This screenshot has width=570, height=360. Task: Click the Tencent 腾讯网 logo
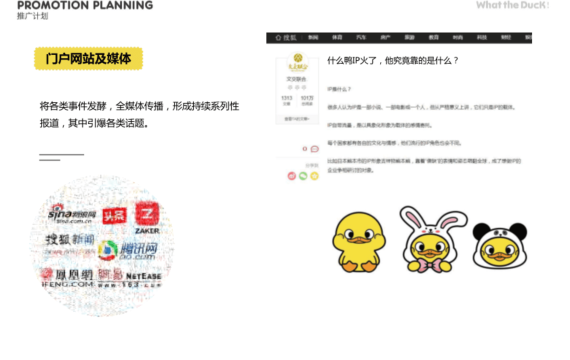click(x=128, y=250)
